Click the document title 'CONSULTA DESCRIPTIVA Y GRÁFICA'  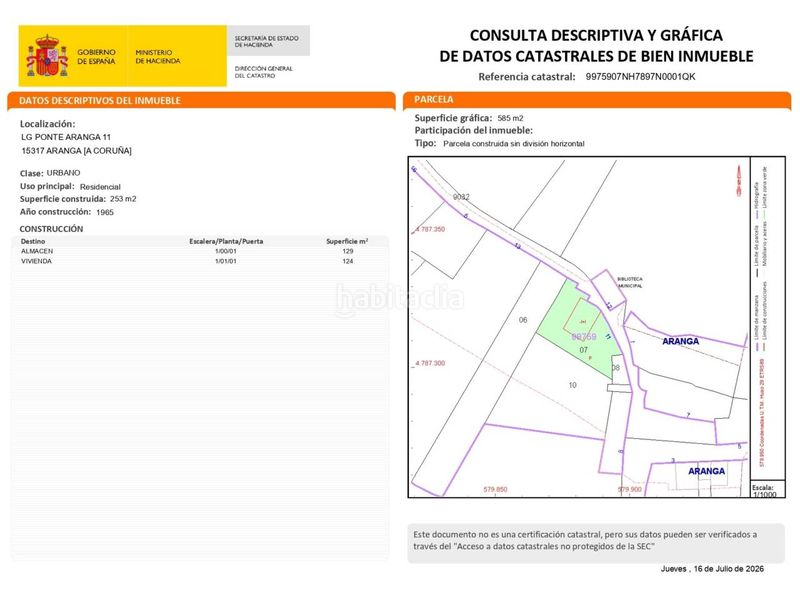pyautogui.click(x=596, y=35)
